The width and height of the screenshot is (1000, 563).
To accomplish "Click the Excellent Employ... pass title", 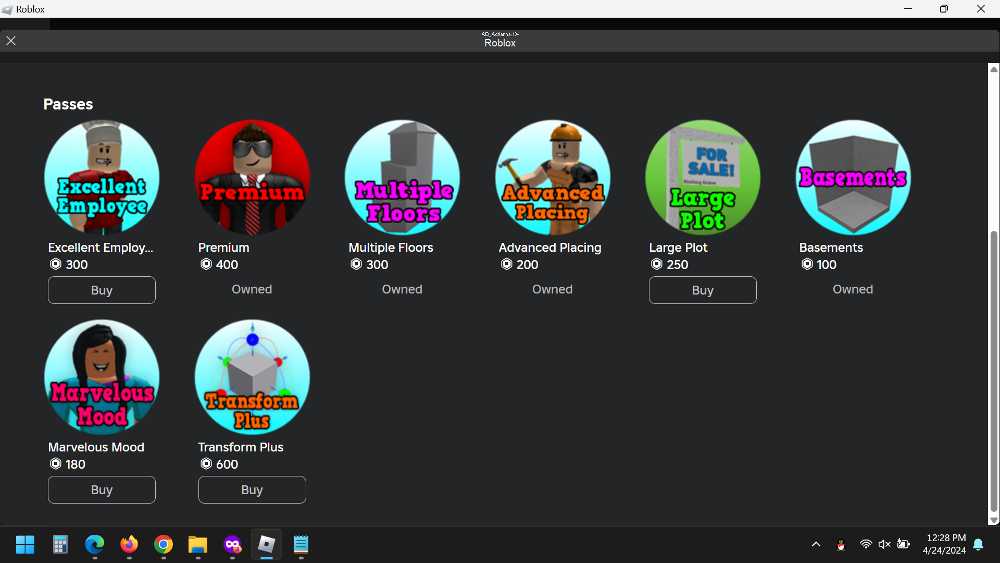I will tap(101, 247).
